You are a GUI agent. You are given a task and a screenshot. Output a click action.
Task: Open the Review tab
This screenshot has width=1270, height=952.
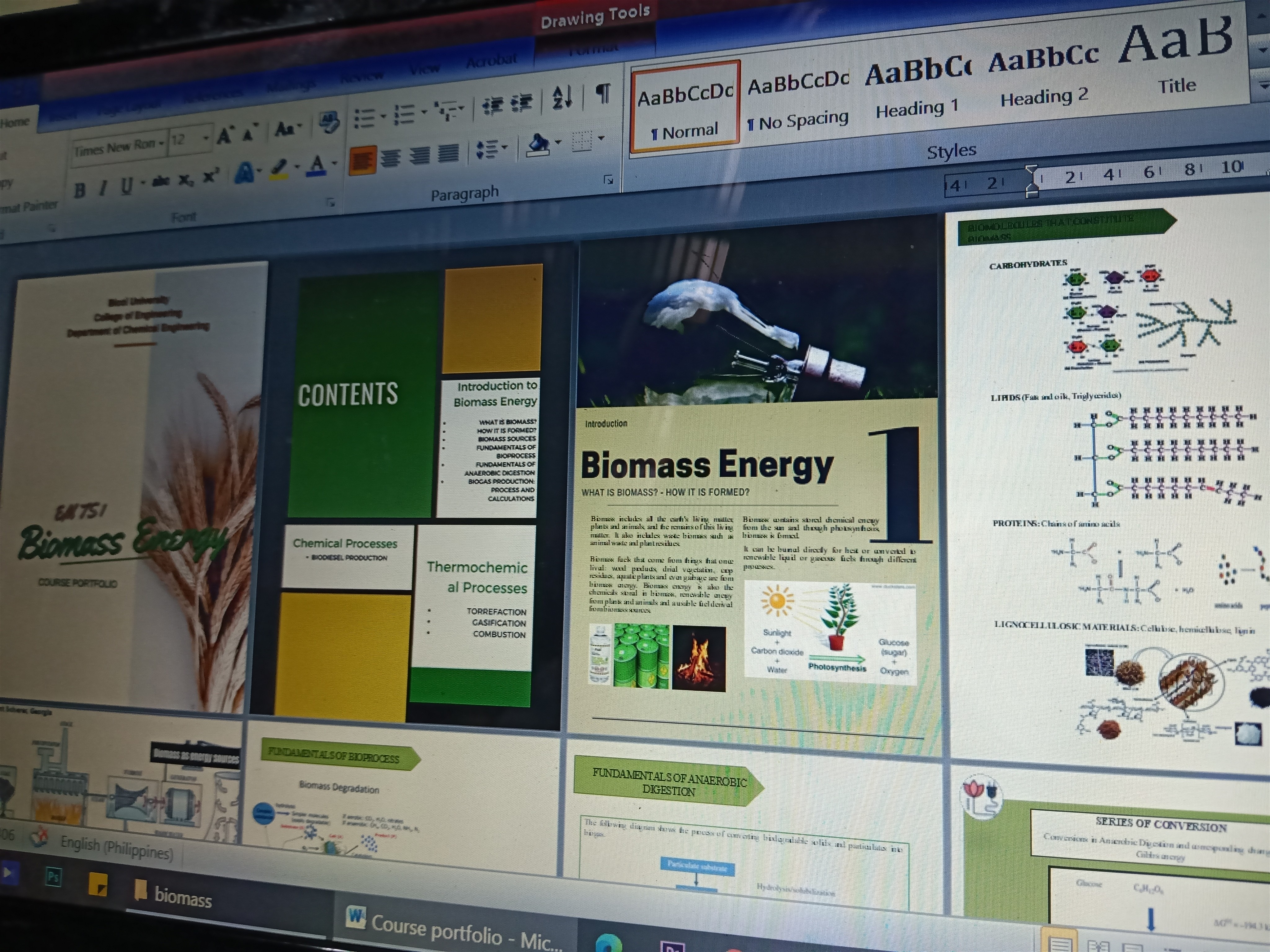point(362,77)
